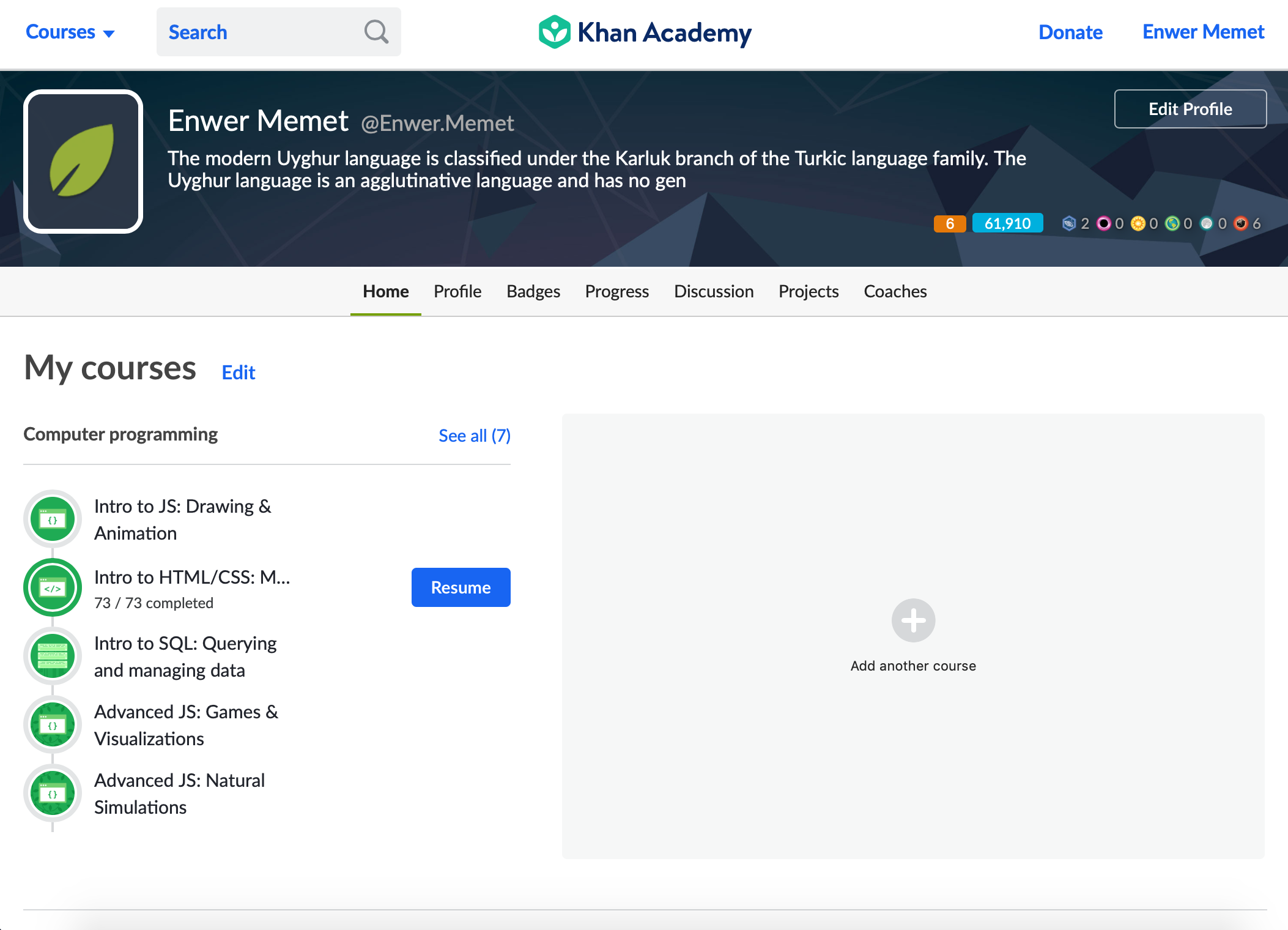Click the orange streak badge showing 6

(950, 223)
